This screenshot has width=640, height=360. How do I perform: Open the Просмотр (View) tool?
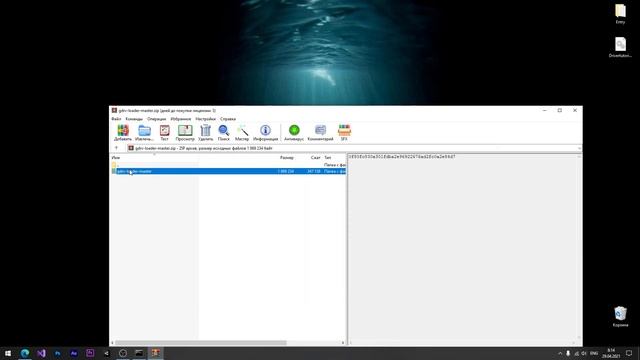pyautogui.click(x=185, y=133)
